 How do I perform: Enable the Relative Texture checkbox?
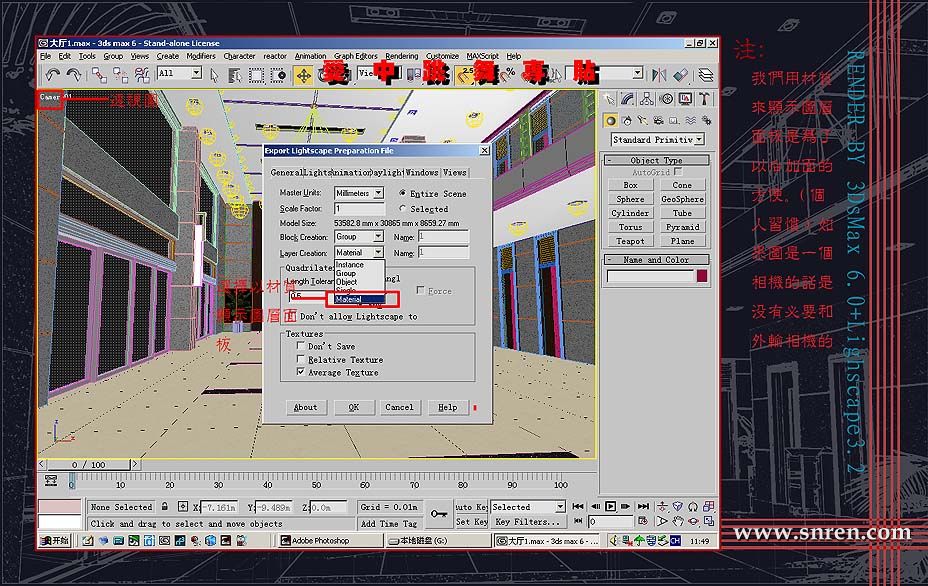pos(301,359)
